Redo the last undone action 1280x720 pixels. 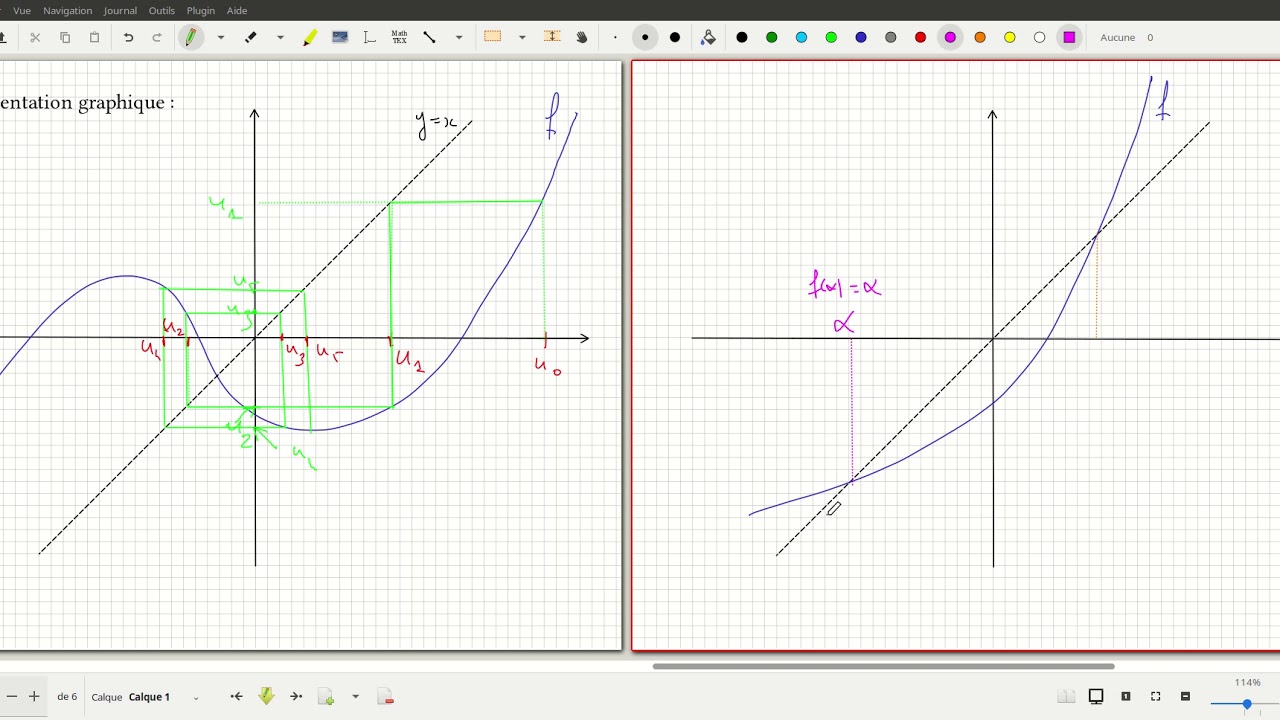[157, 37]
